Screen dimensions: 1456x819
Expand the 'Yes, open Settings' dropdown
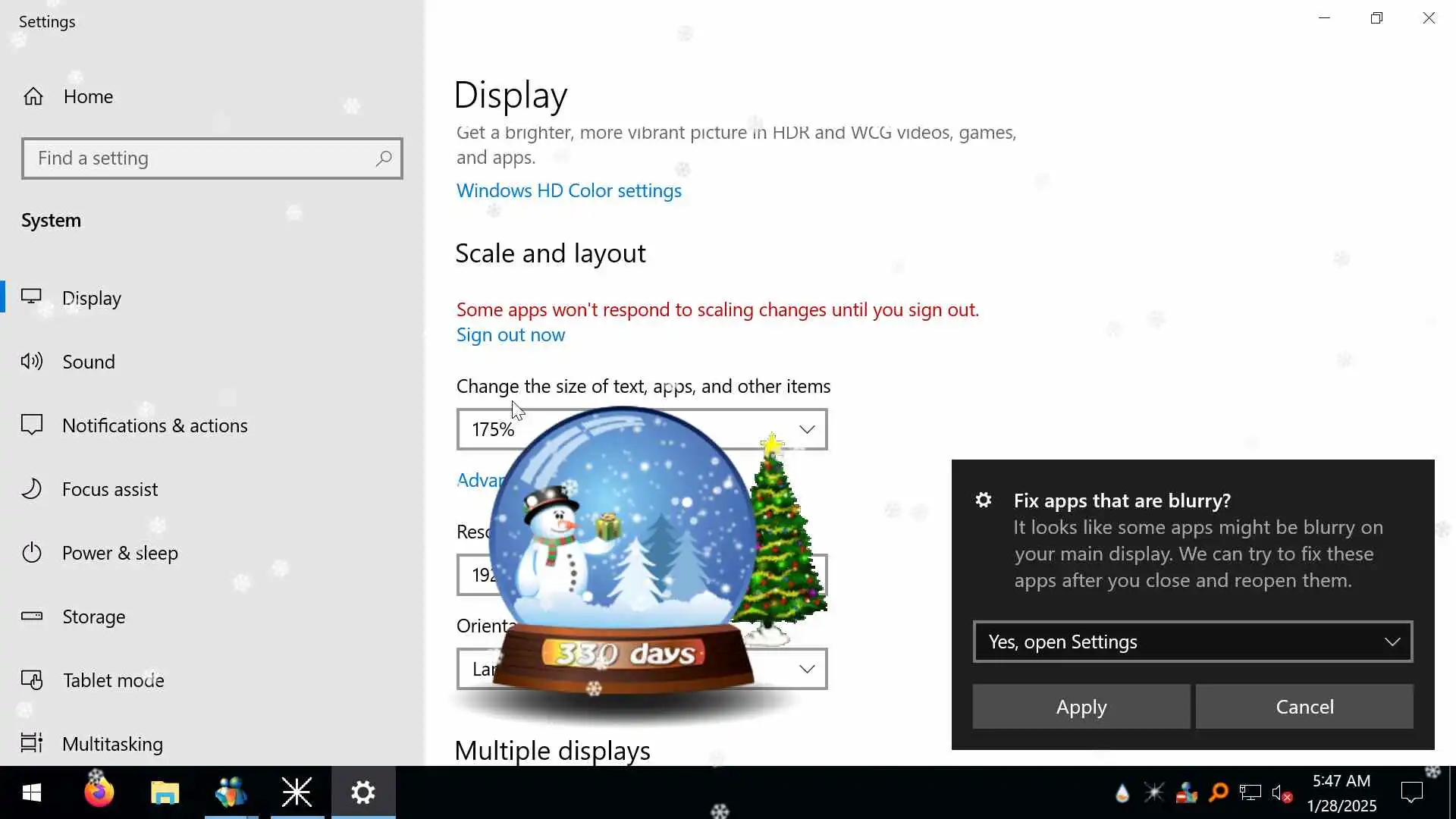1192,642
